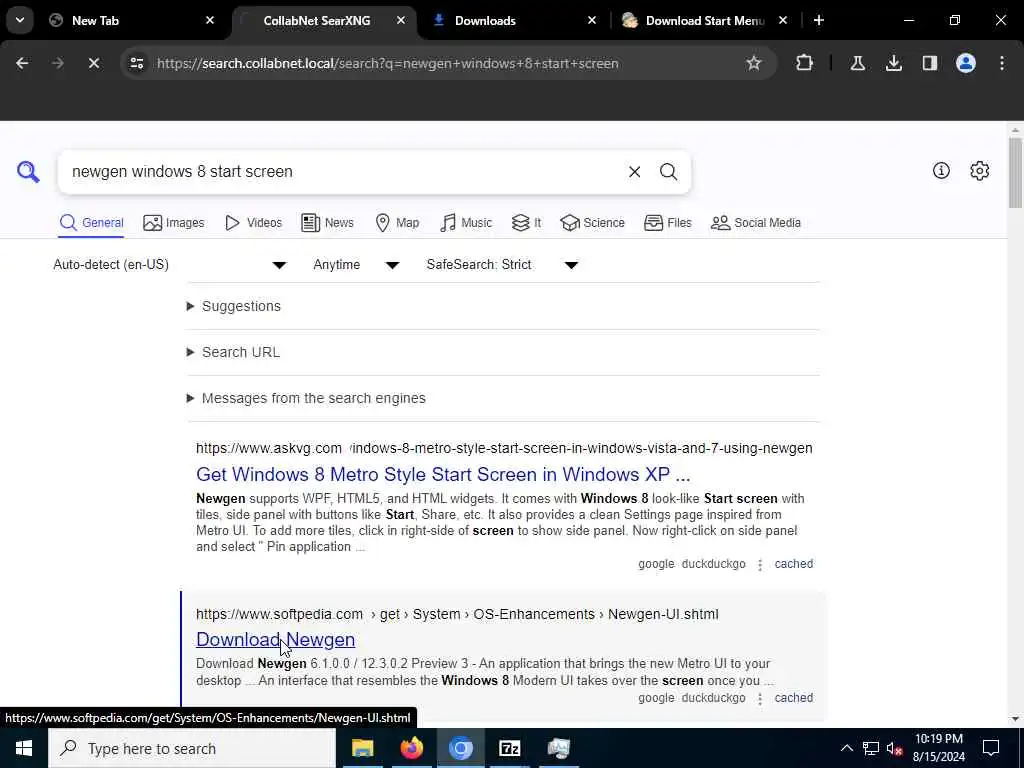Open tab search dropdown arrow
This screenshot has width=1024, height=768.
pos(20,20)
